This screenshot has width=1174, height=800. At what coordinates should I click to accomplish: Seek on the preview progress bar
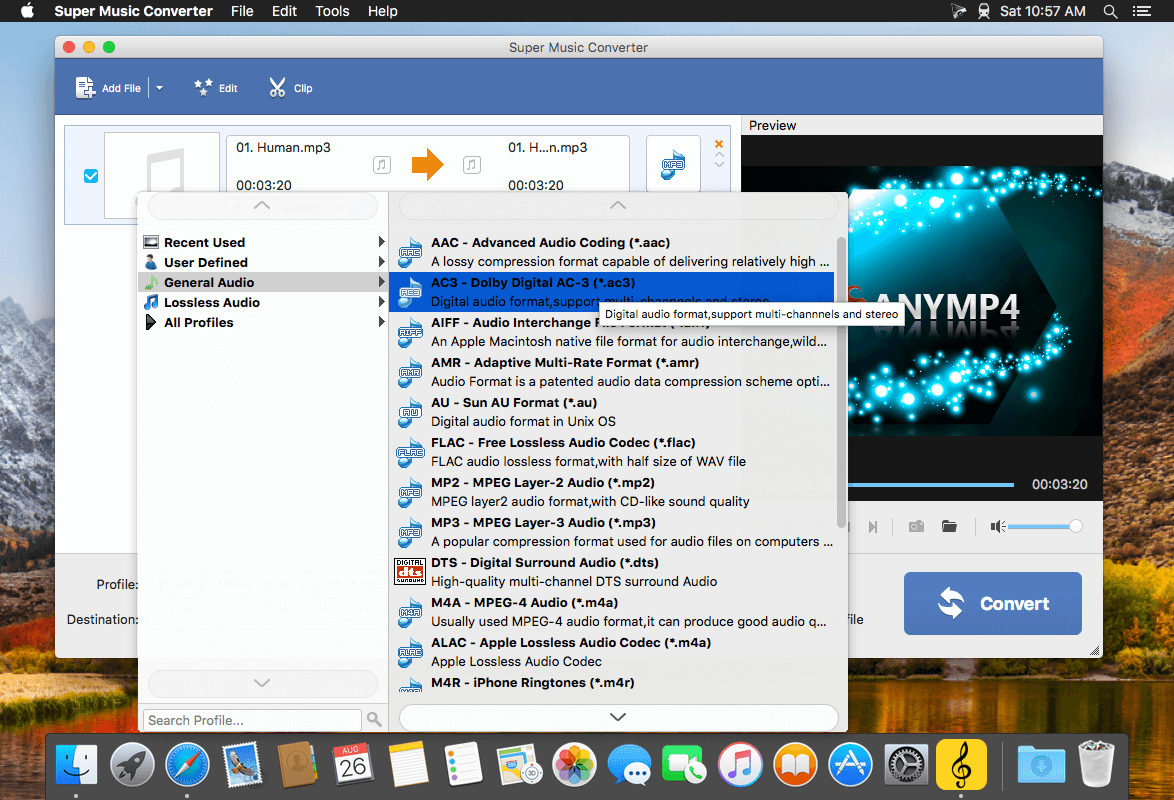coord(931,485)
